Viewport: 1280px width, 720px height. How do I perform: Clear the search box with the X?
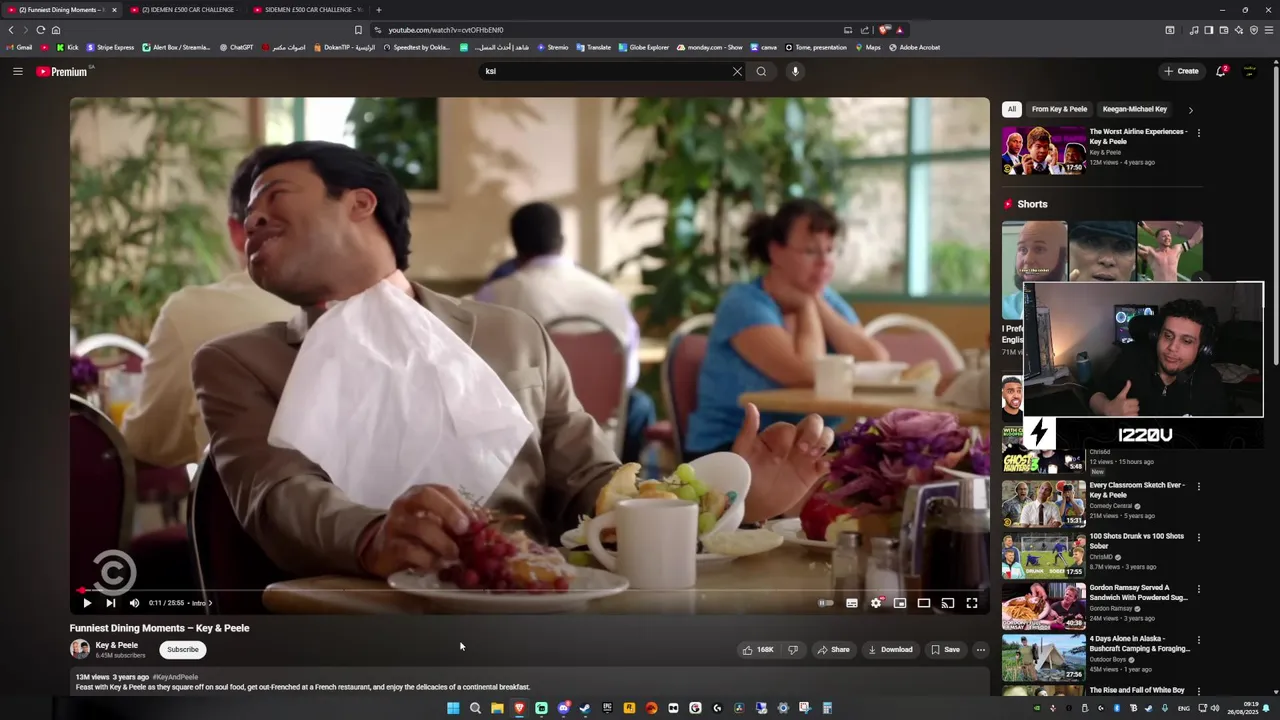pyautogui.click(x=737, y=71)
